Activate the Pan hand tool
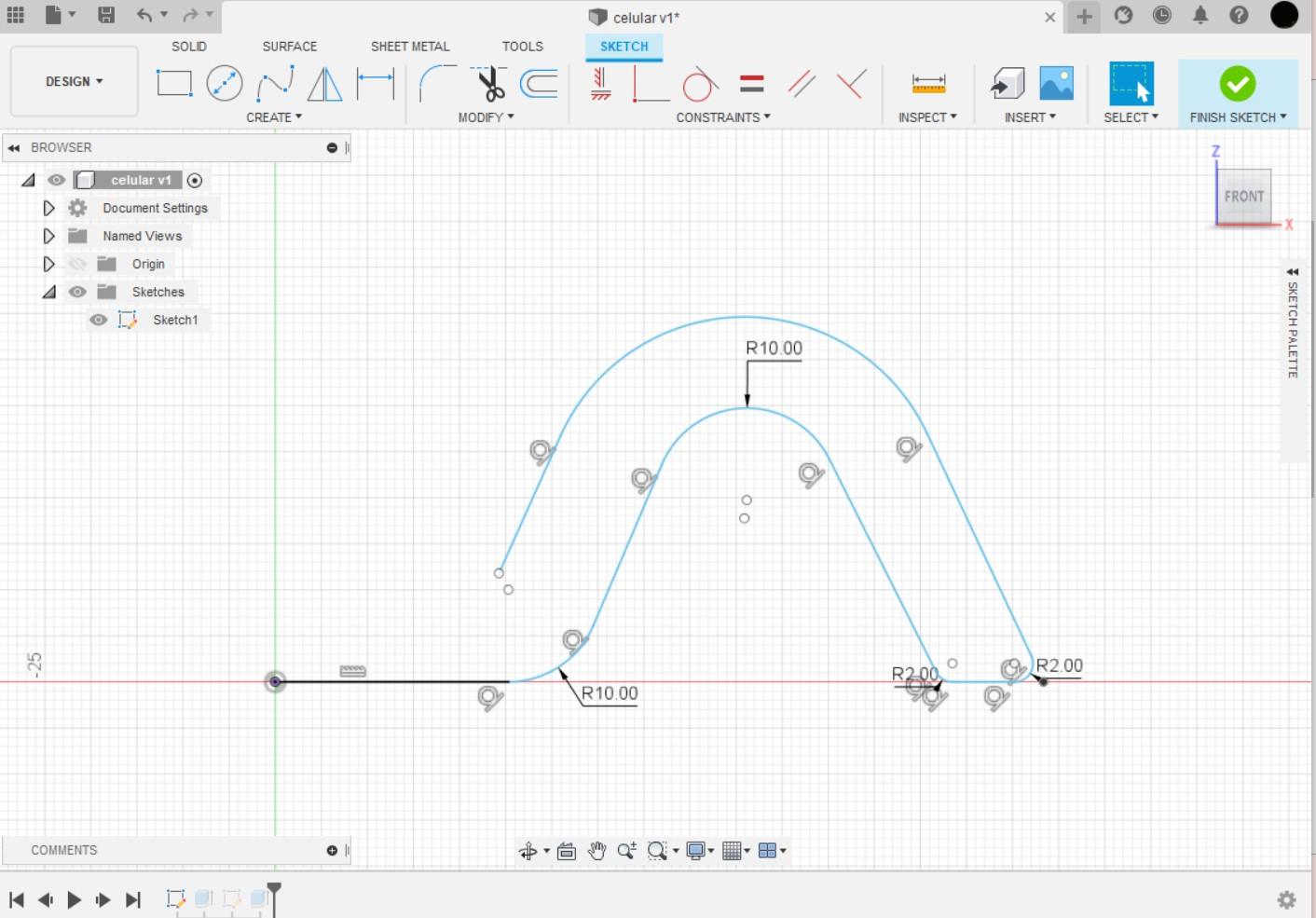 click(596, 851)
